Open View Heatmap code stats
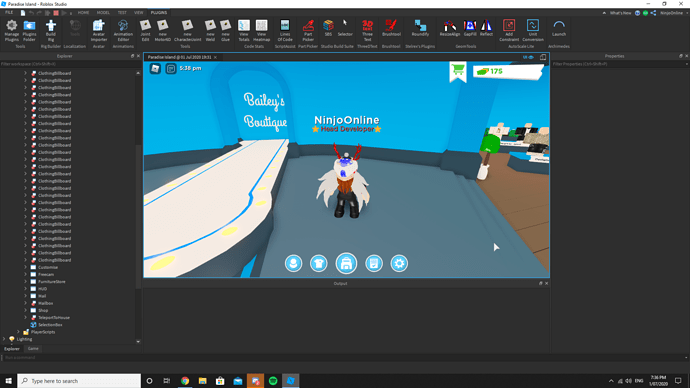This screenshot has width=690, height=388. tap(261, 30)
